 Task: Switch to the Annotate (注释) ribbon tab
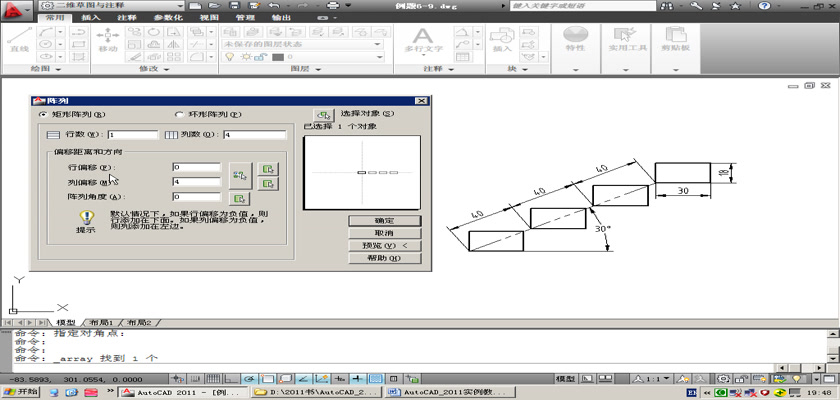point(127,18)
